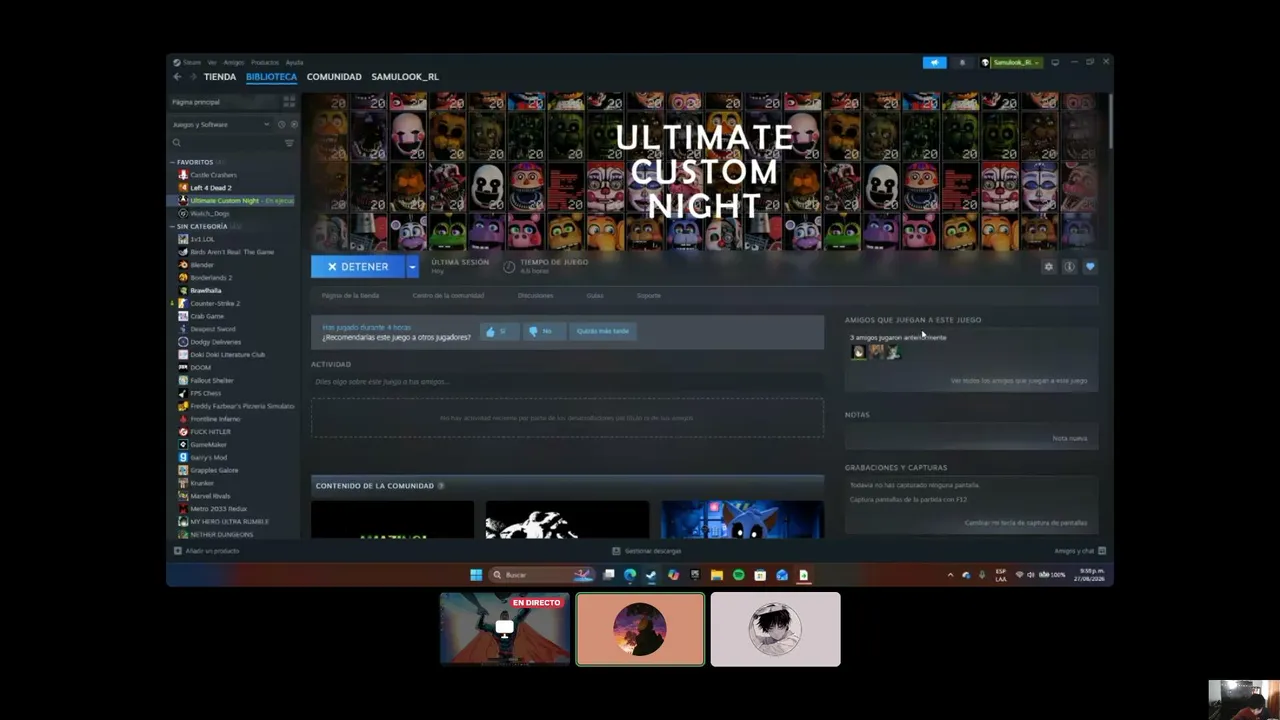Select Garry's Mod in library list
1280x720 pixels.
click(x=209, y=458)
